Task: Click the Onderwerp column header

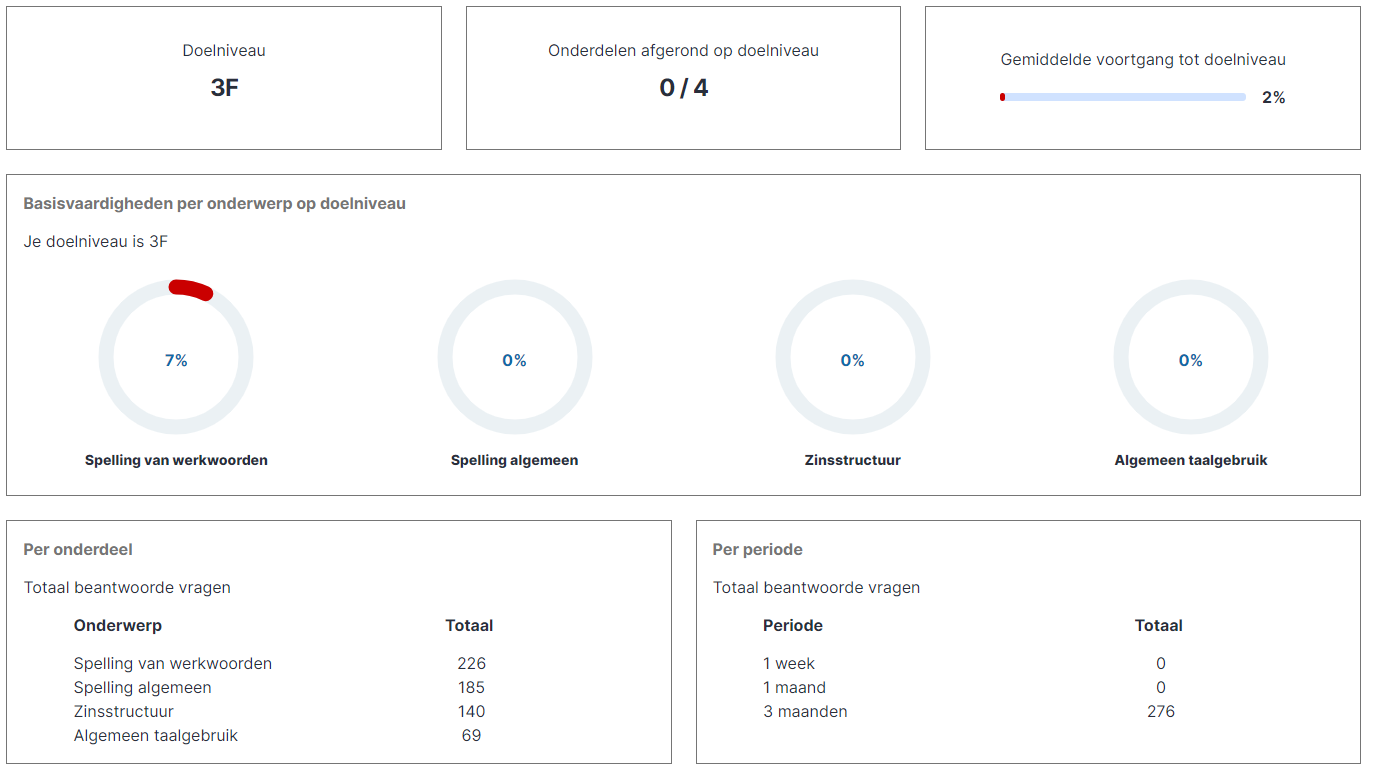Action: pos(117,626)
